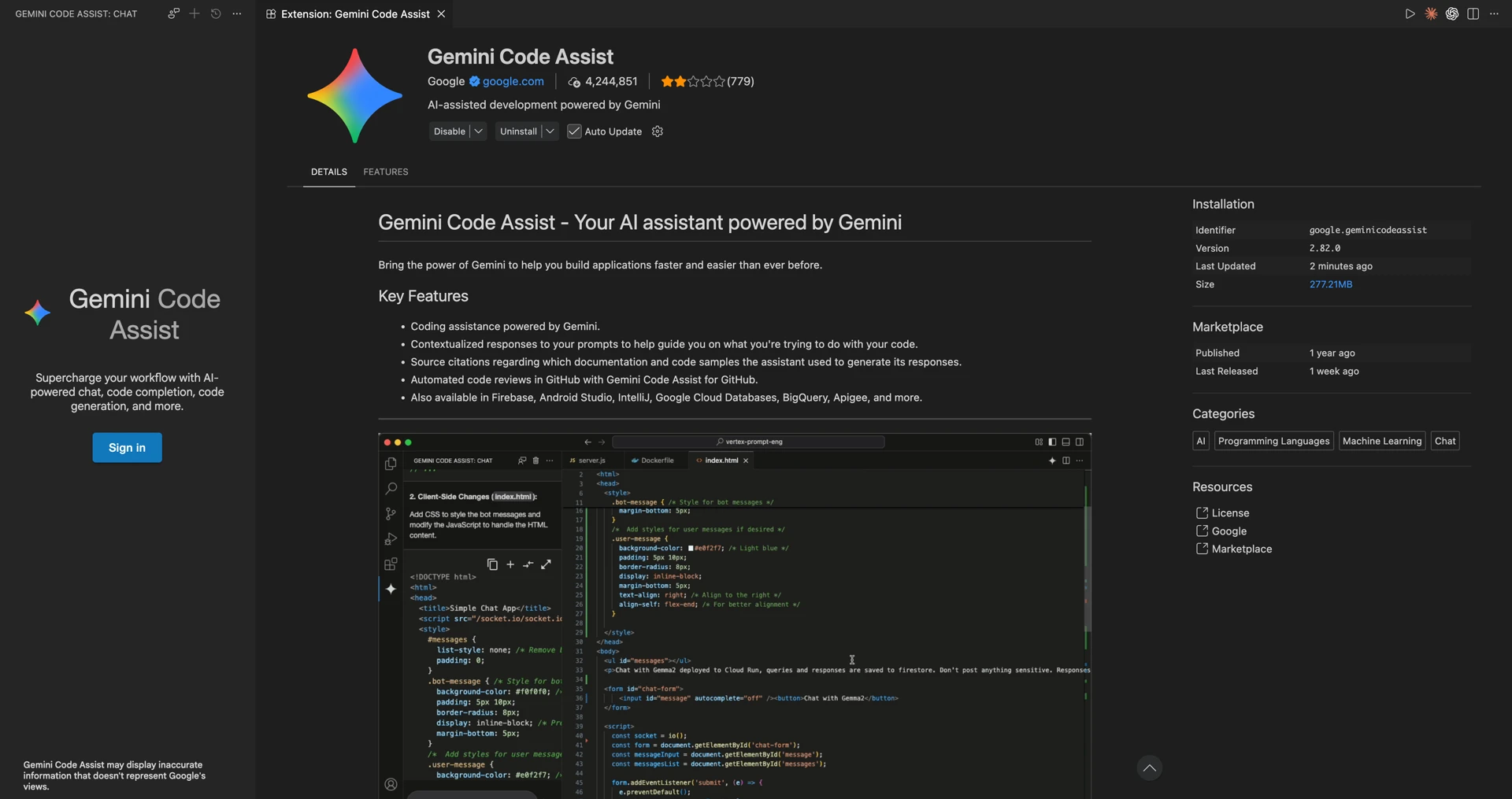Open the Claude orange starburst icon

1431,13
